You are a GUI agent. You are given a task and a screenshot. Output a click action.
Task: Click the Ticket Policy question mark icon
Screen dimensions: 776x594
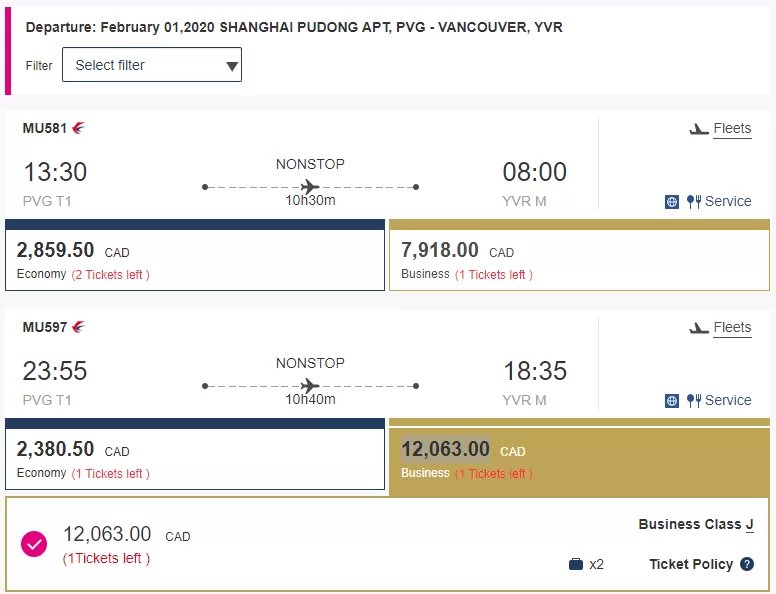coord(747,564)
